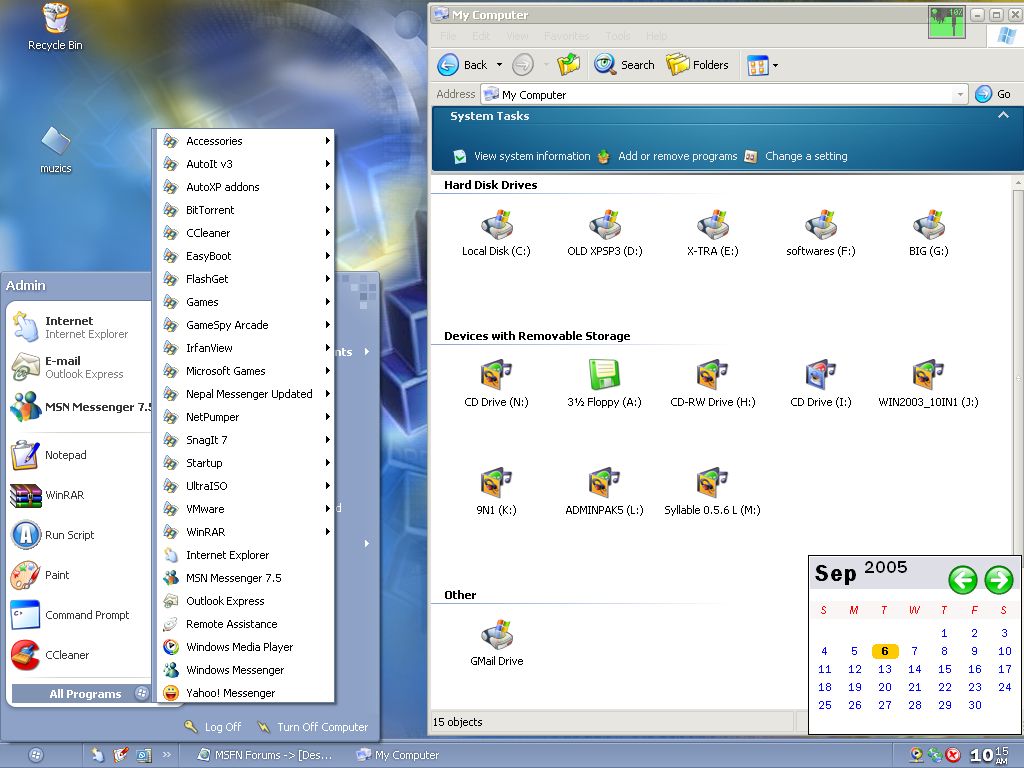Switch to MSFN Forums taskbar window
The width and height of the screenshot is (1024, 768).
pyautogui.click(x=266, y=755)
